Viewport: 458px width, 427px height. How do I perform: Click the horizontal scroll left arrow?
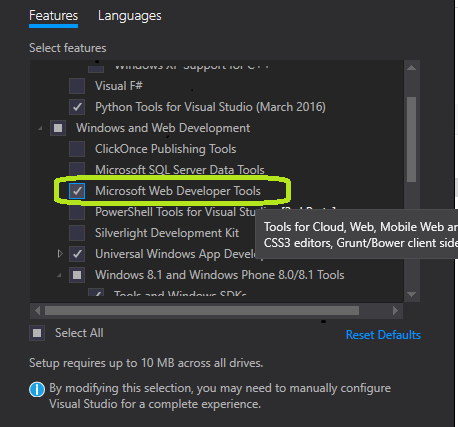pos(37,311)
